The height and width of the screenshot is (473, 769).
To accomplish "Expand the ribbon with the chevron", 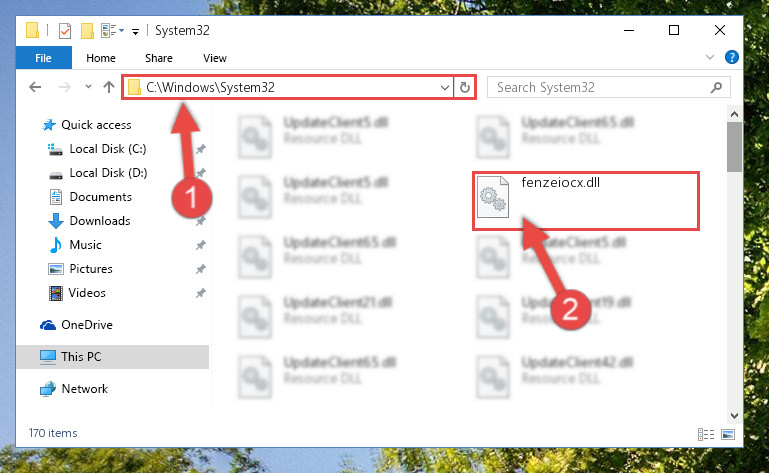I will [x=709, y=57].
